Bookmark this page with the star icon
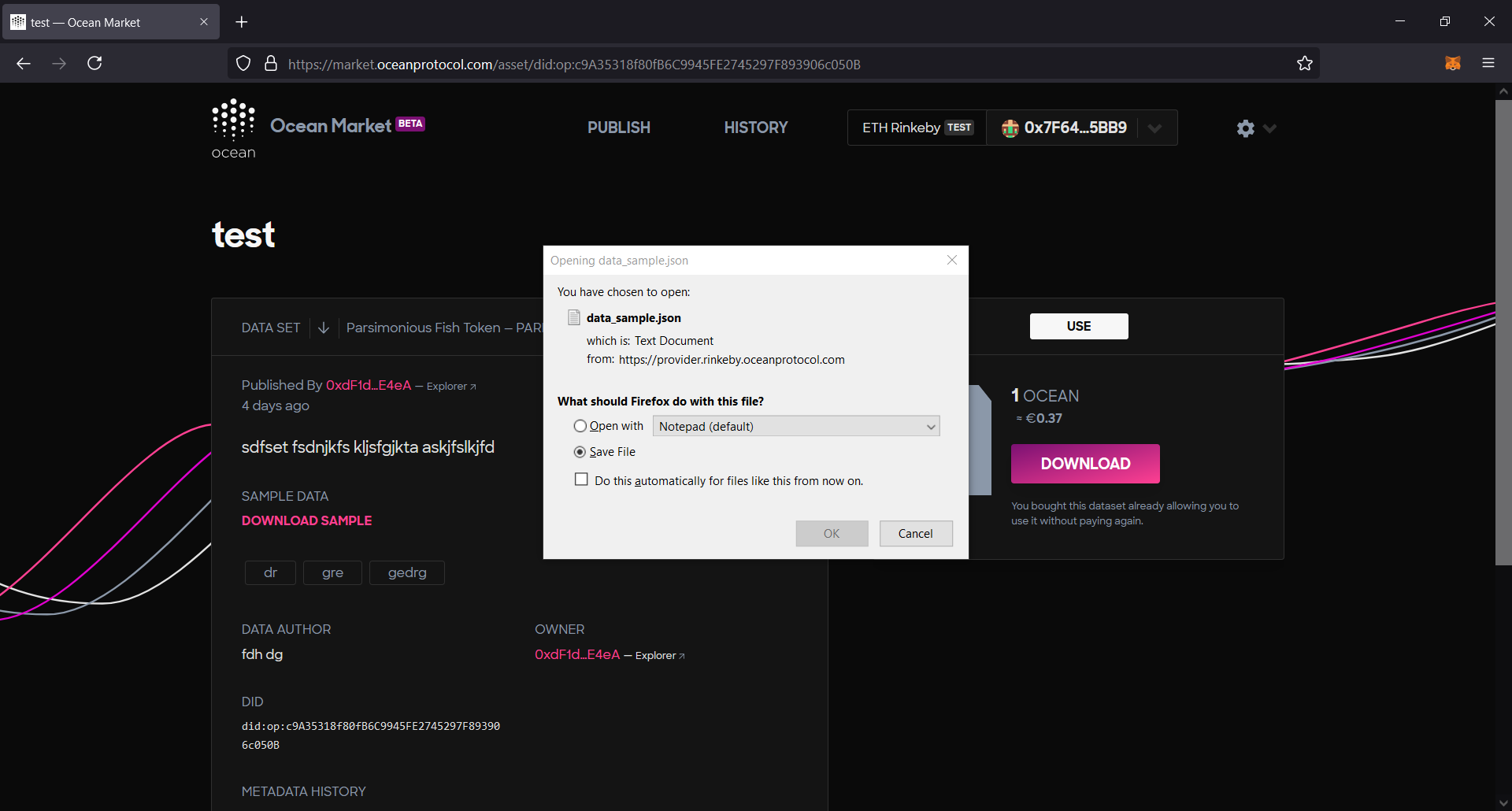The height and width of the screenshot is (811, 1512). (1305, 63)
